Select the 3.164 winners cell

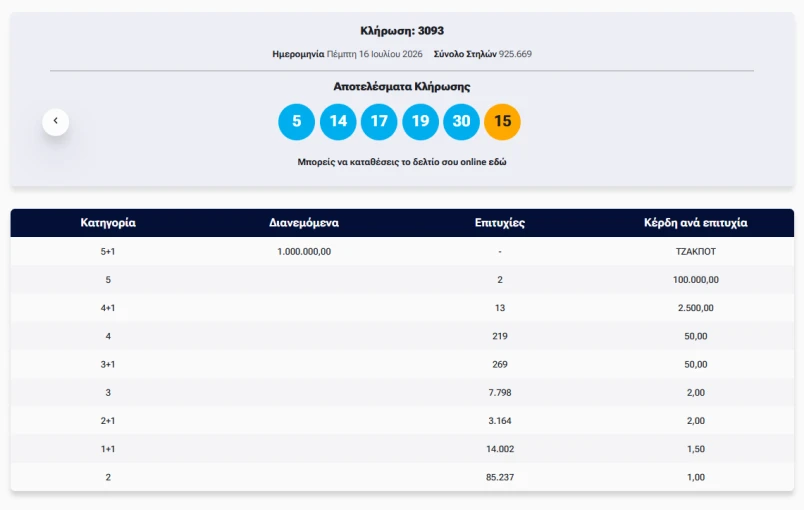click(500, 421)
